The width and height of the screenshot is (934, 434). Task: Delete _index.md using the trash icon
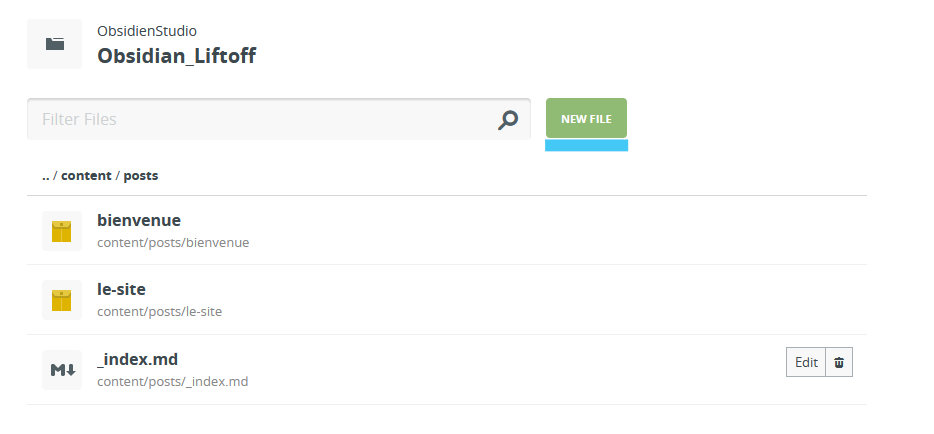(839, 362)
